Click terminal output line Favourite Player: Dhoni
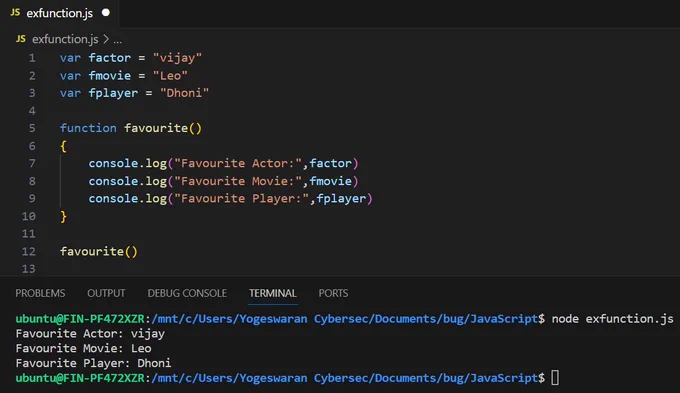This screenshot has width=680, height=393. [93, 363]
